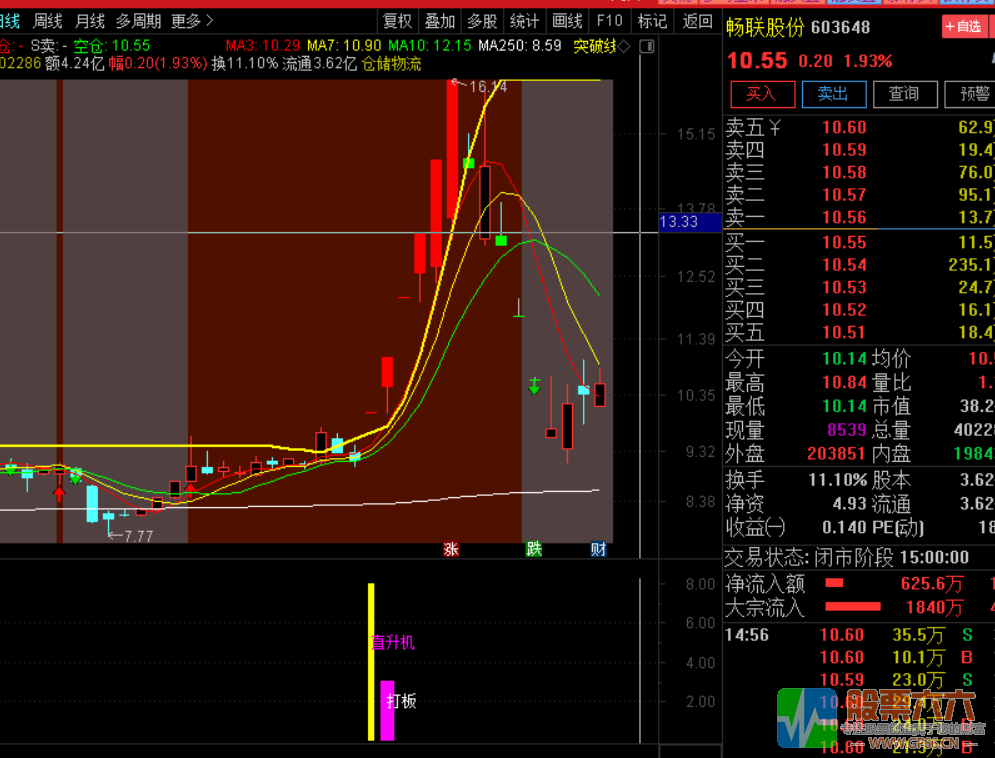Click the 返回 back button

click(x=697, y=22)
